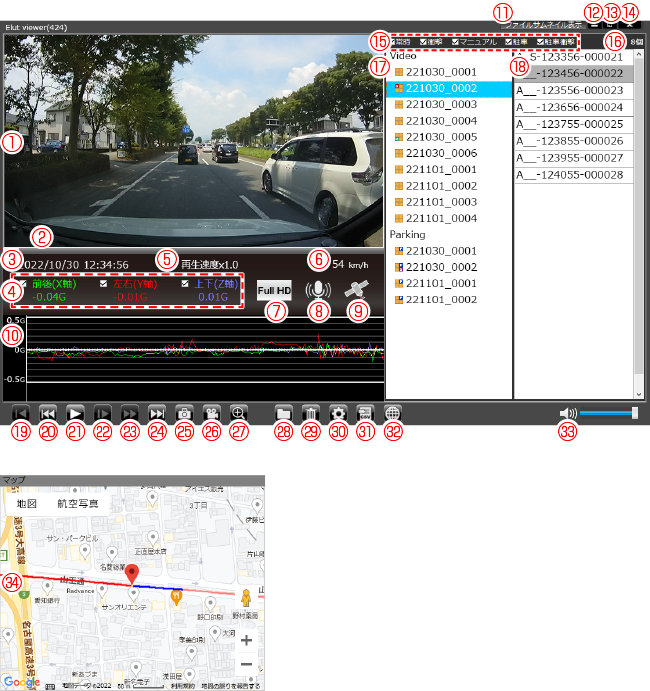Switch the map to 航空写真 view

(x=78, y=505)
